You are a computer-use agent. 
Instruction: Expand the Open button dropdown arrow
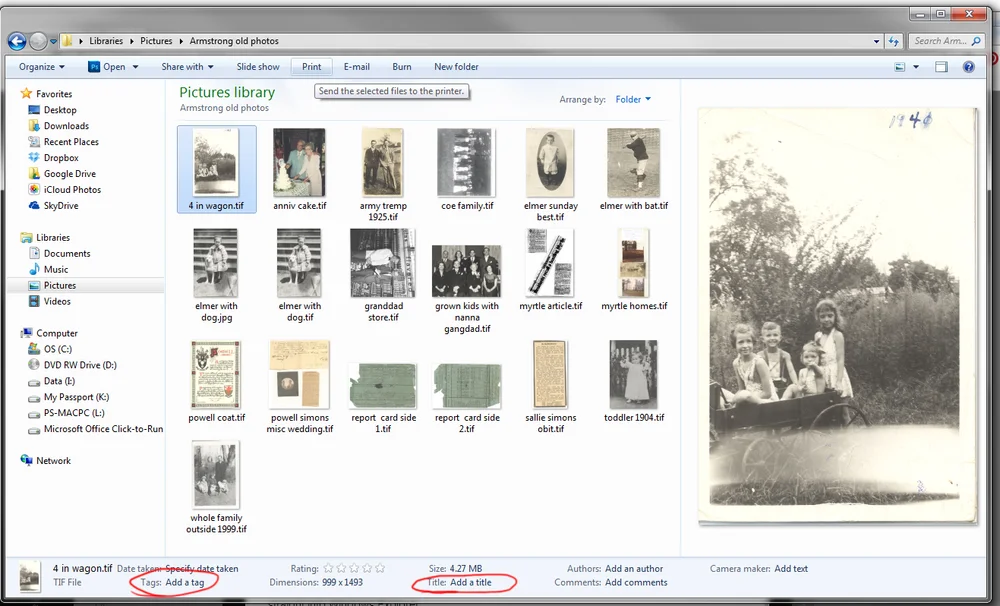134,66
